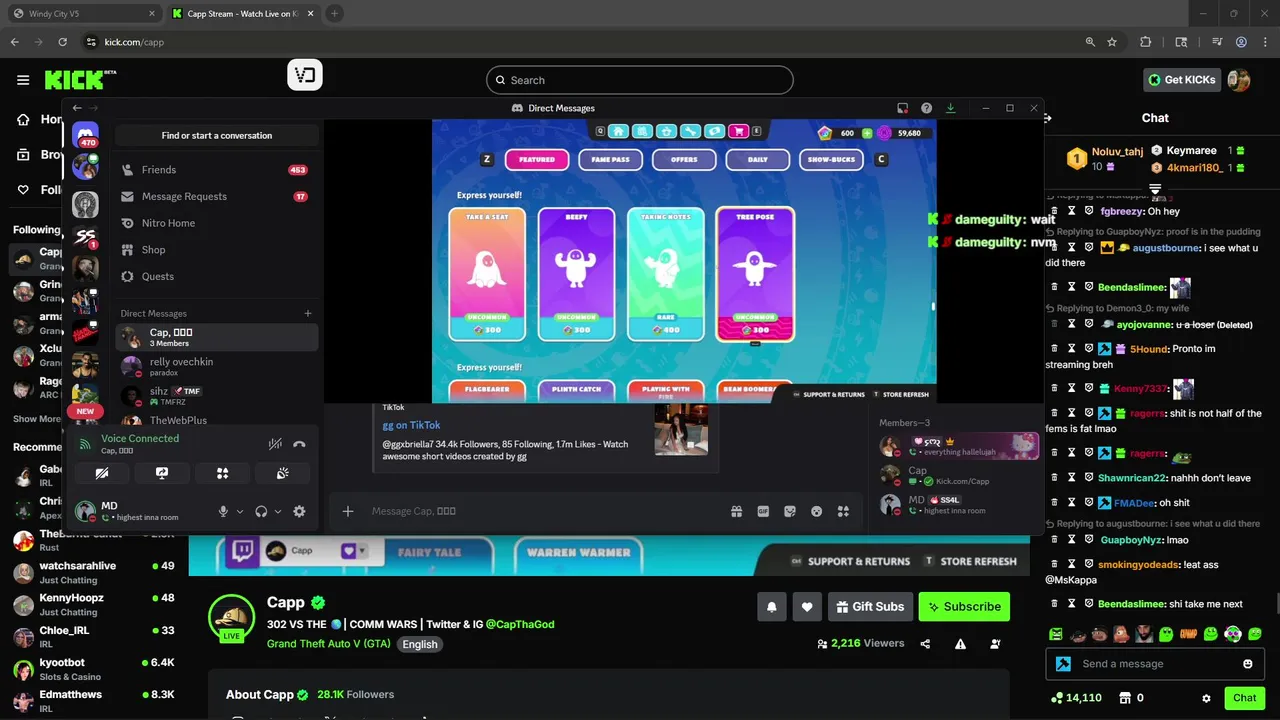Share your screen in Discord voice panel
The height and width of the screenshot is (720, 1280).
point(162,473)
